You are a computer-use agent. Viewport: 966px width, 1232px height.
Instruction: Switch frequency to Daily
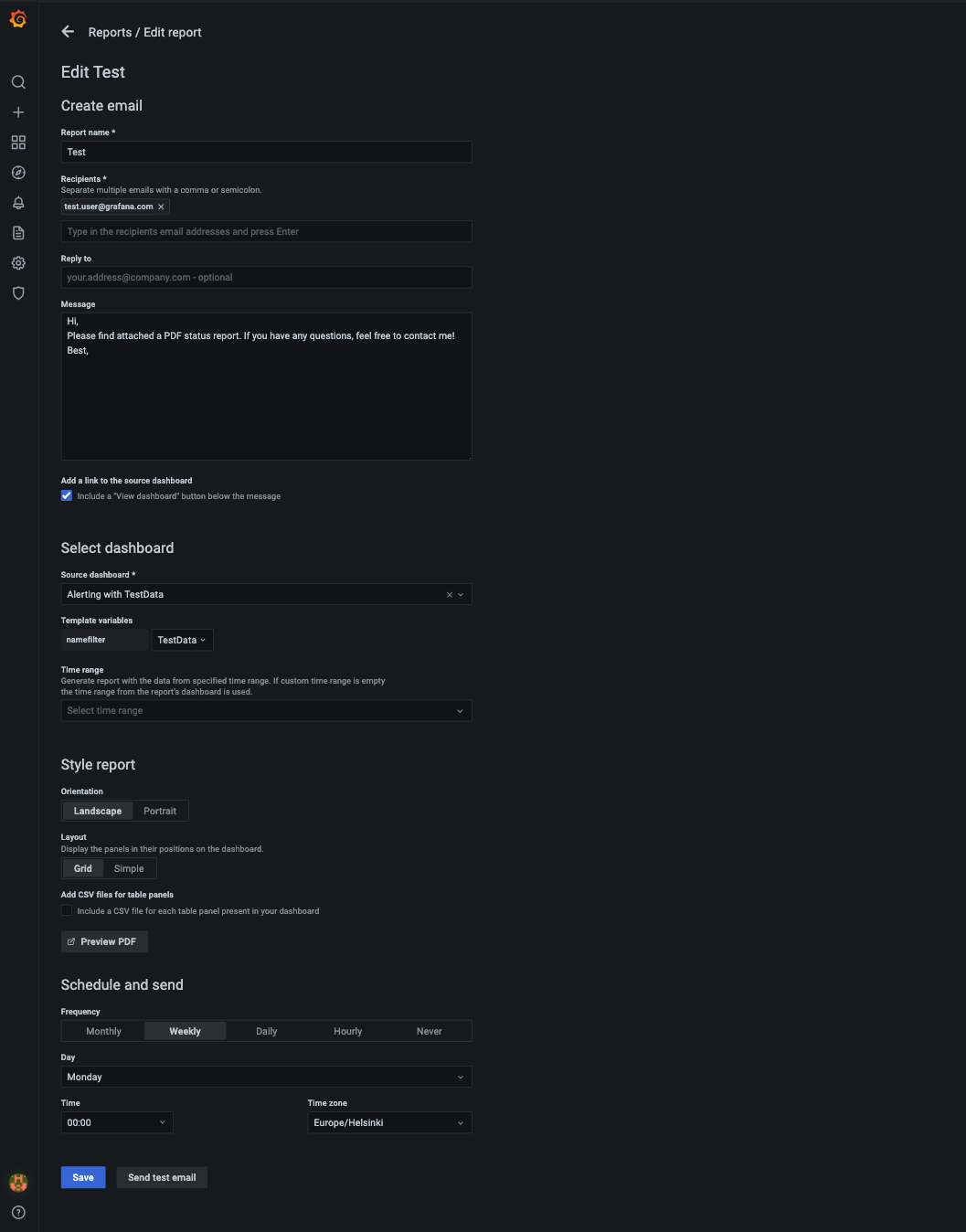point(266,1032)
